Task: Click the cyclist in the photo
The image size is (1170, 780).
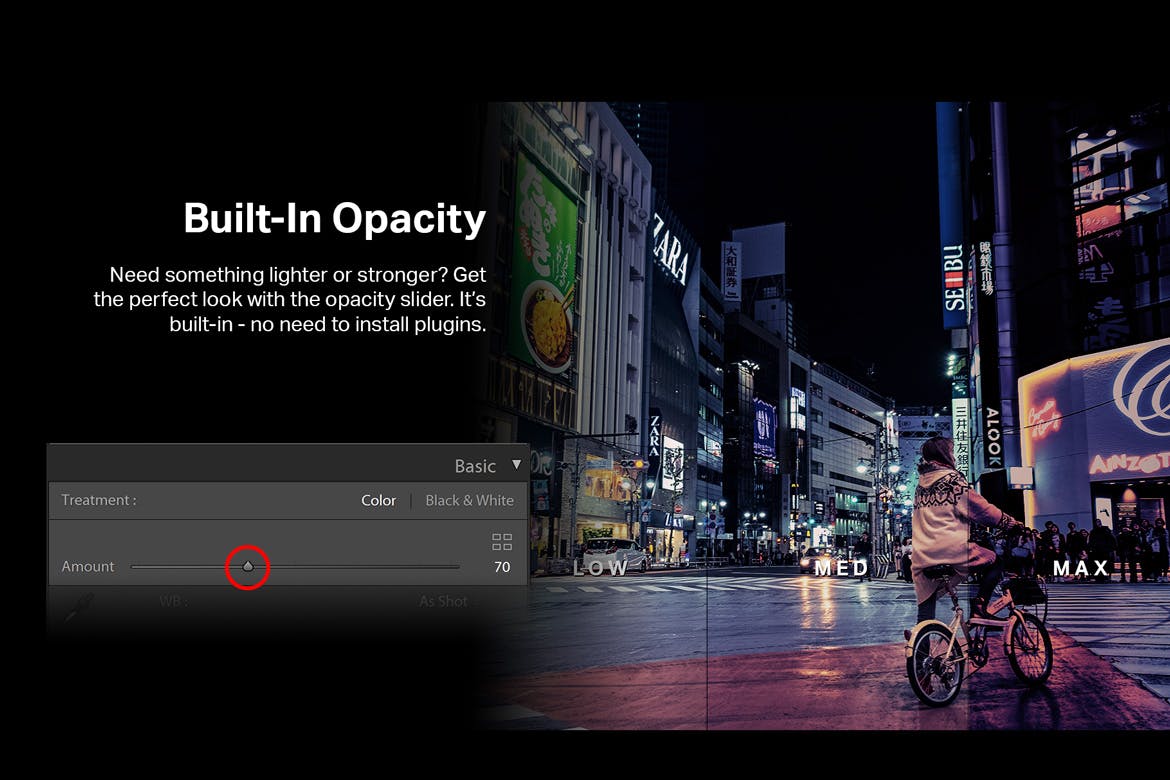Action: tap(960, 560)
